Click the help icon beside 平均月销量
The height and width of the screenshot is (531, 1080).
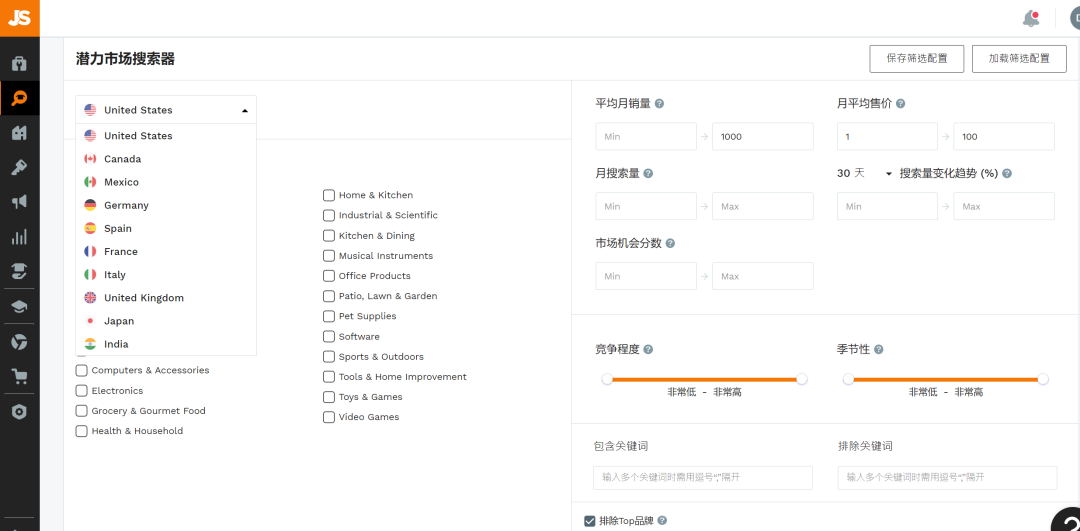click(x=660, y=104)
